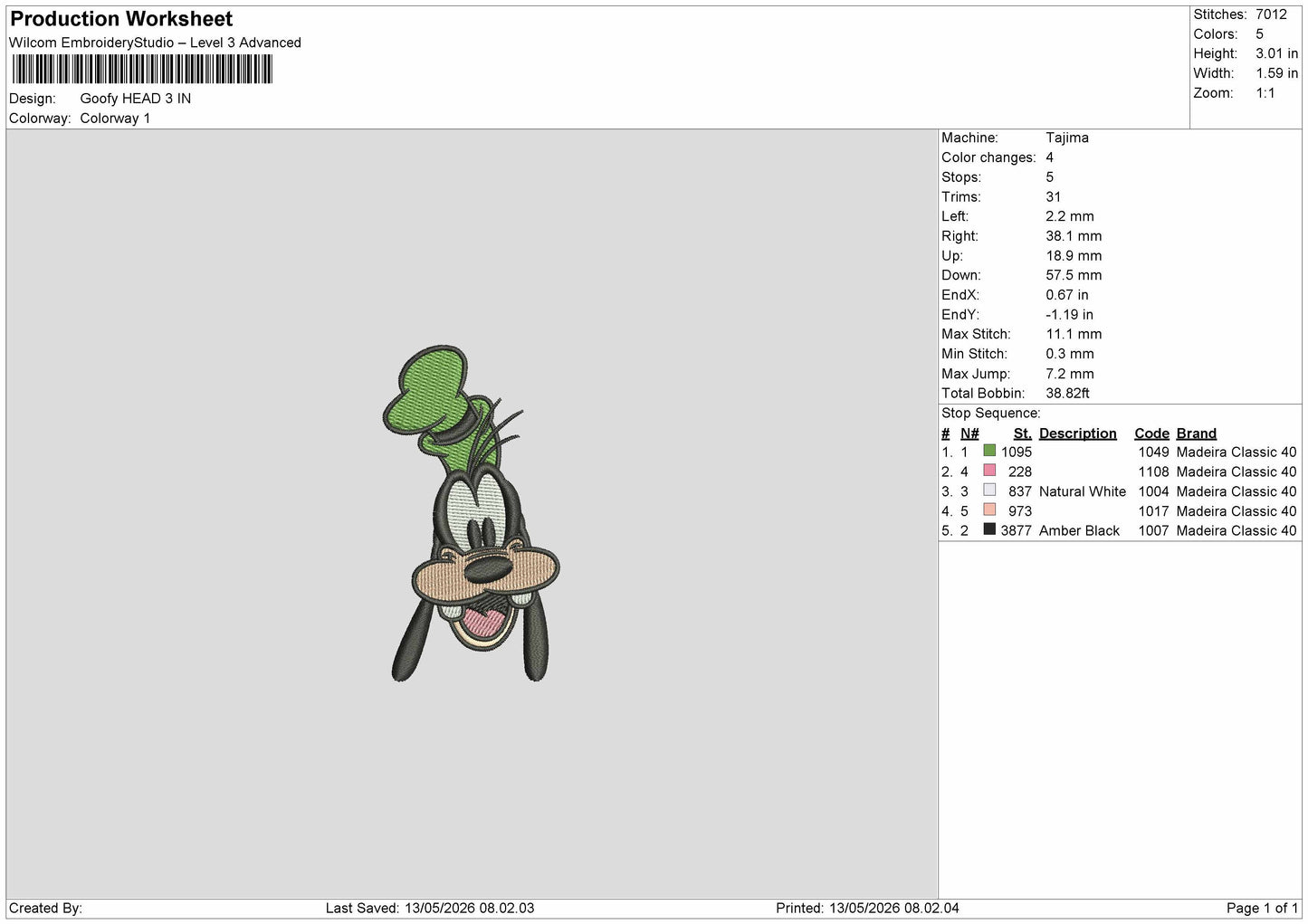
Task: Click the Amber Black color swatch
Action: (x=989, y=529)
